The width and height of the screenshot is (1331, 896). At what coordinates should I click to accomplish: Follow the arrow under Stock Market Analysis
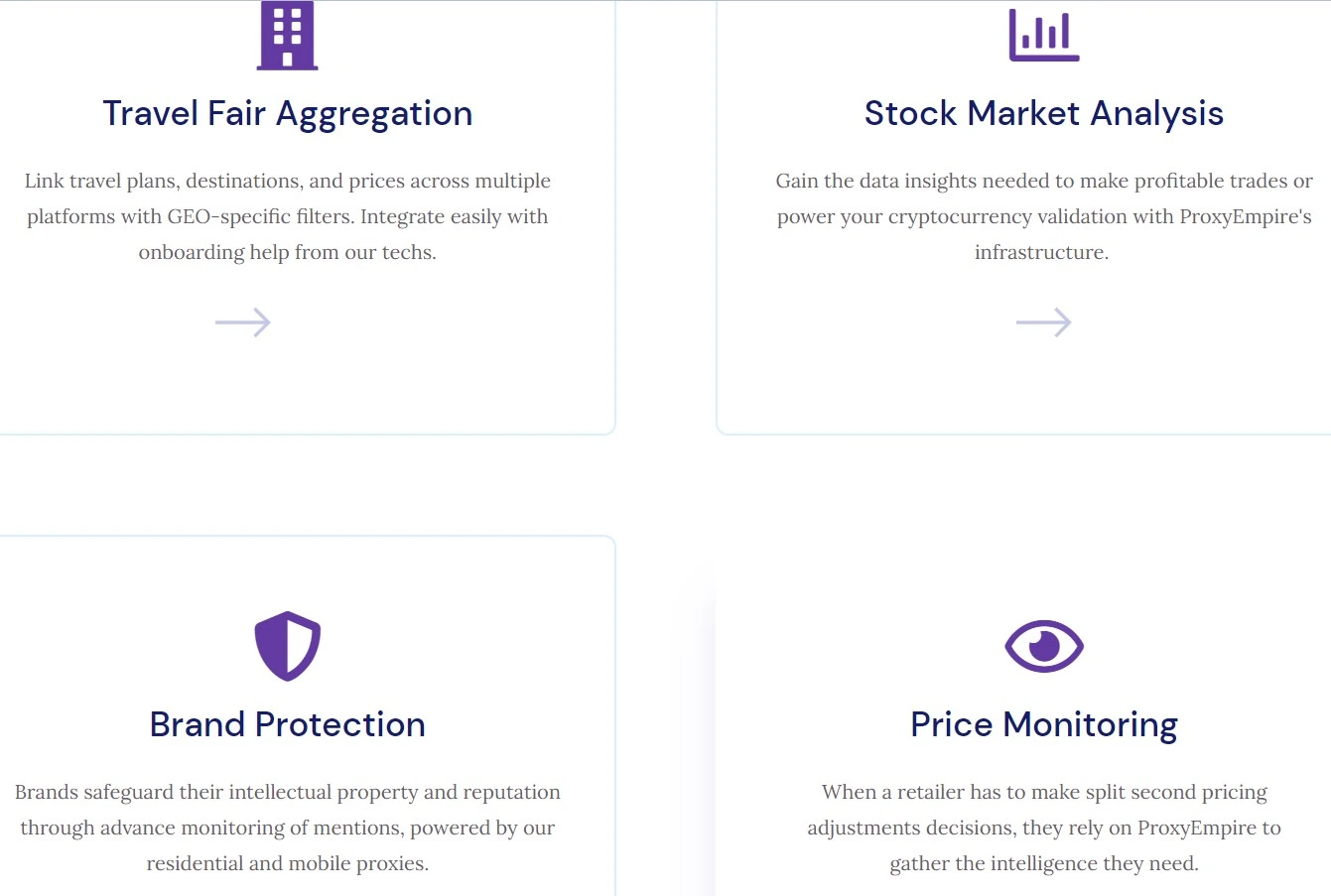point(1043,322)
